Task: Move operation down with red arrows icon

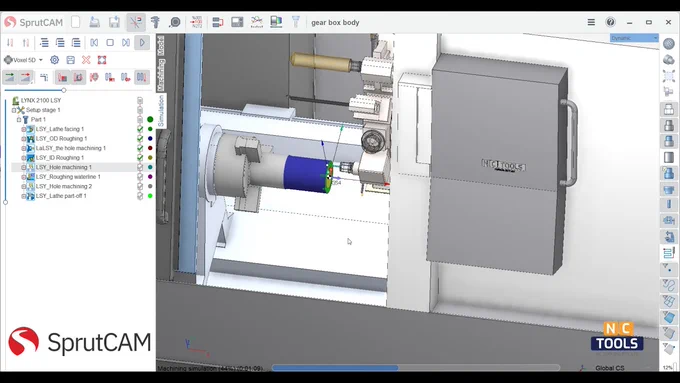Action: [10, 43]
